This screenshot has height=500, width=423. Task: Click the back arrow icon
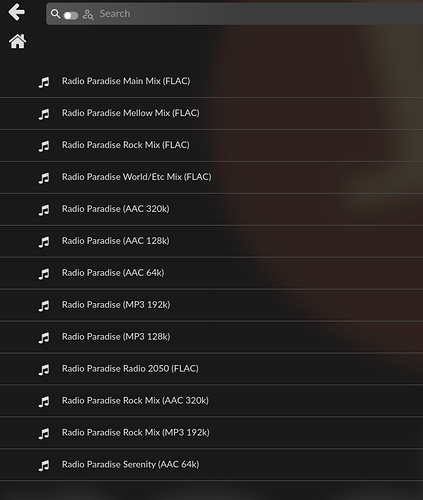(x=17, y=12)
